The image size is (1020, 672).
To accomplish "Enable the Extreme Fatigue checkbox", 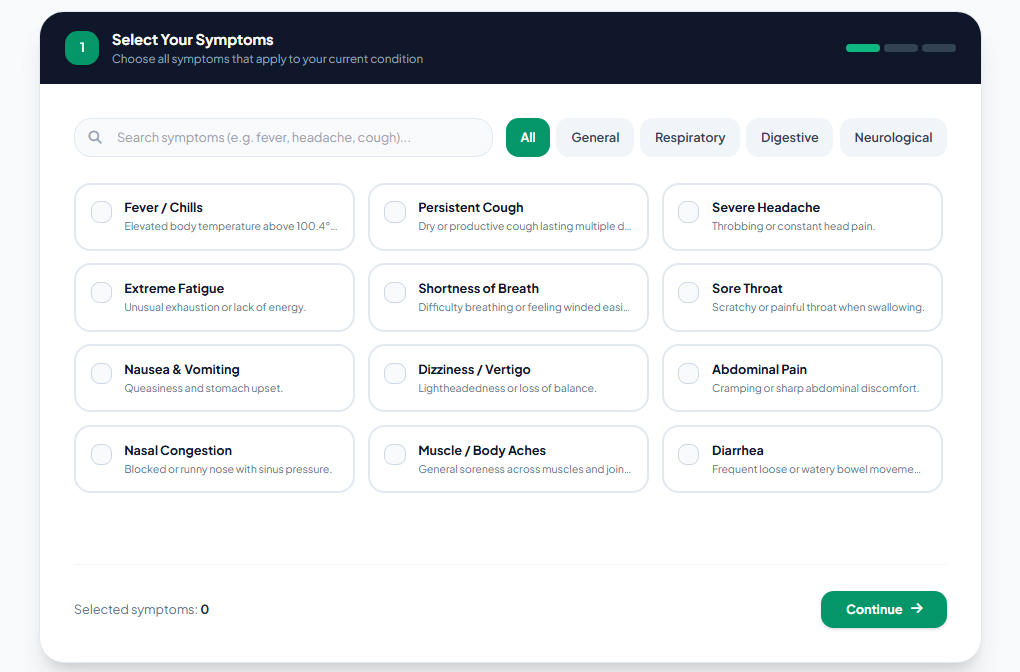I will coord(101,293).
